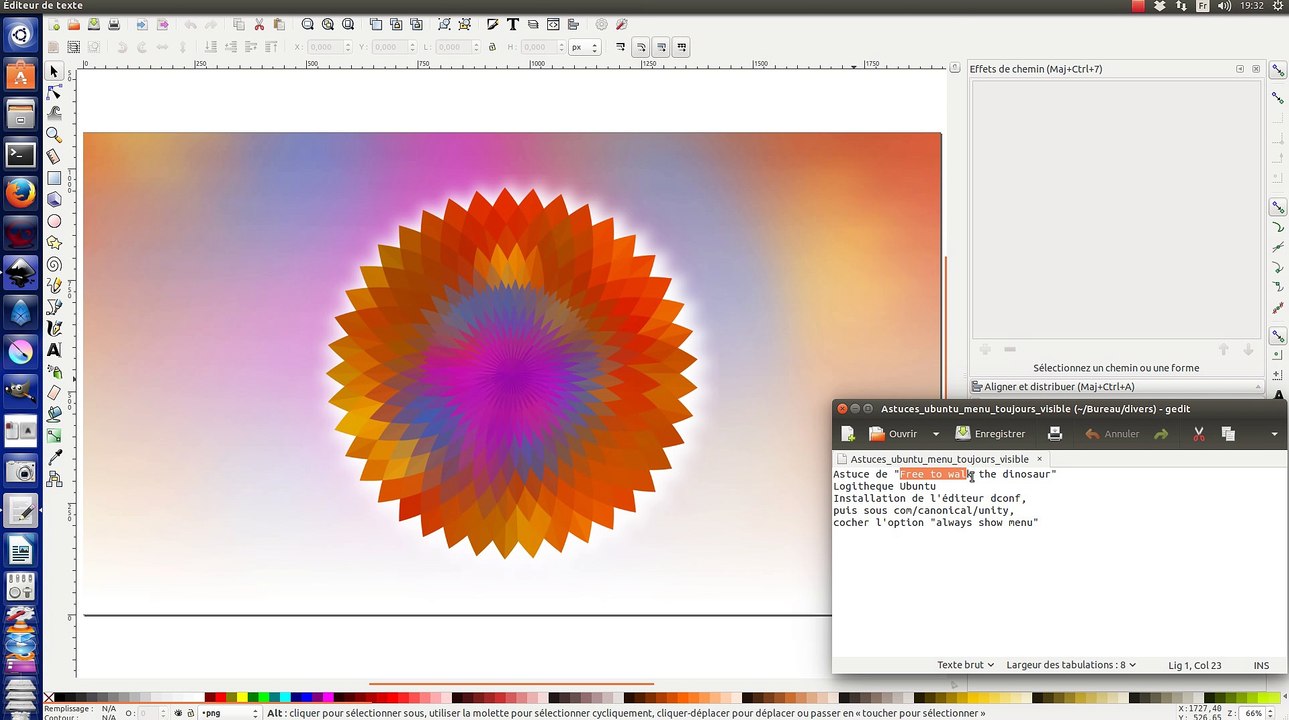Select the star/polygon tool

pos(54,243)
